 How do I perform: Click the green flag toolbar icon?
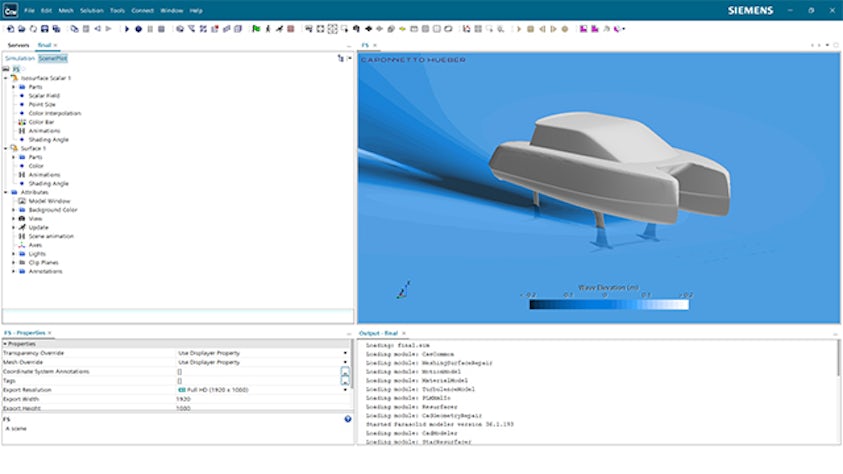256,29
